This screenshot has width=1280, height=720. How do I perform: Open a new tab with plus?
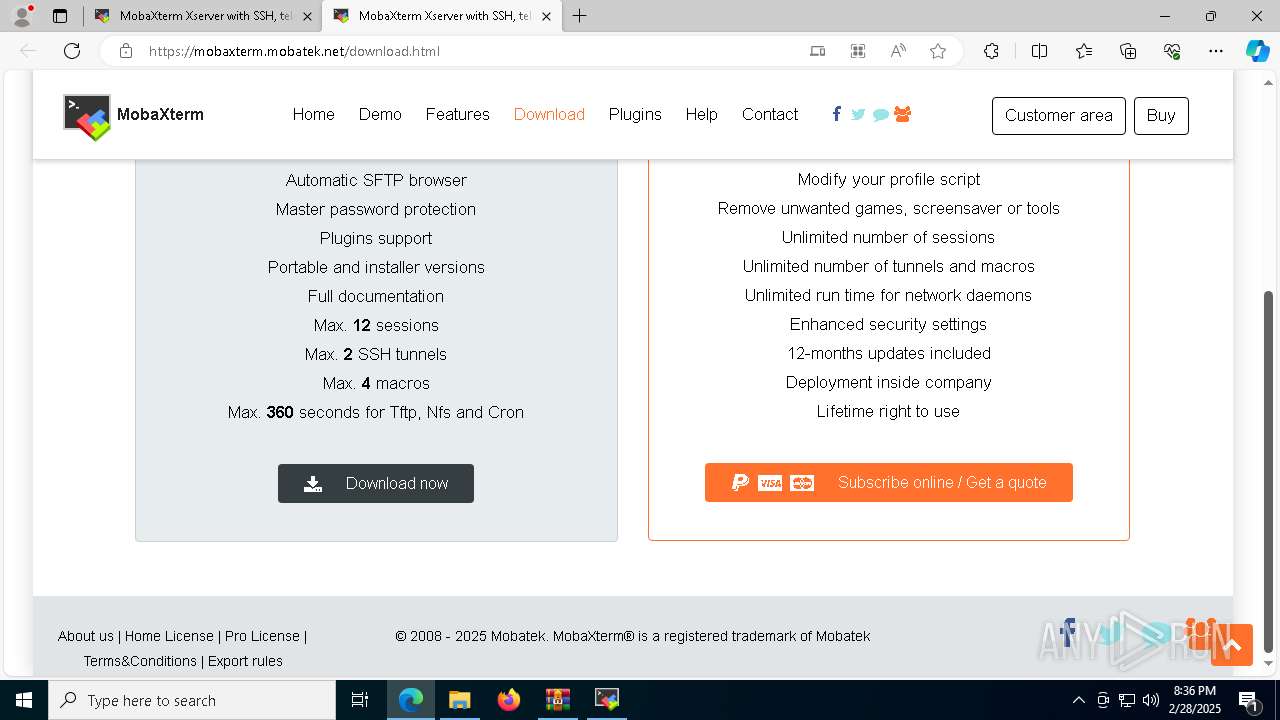pos(580,16)
